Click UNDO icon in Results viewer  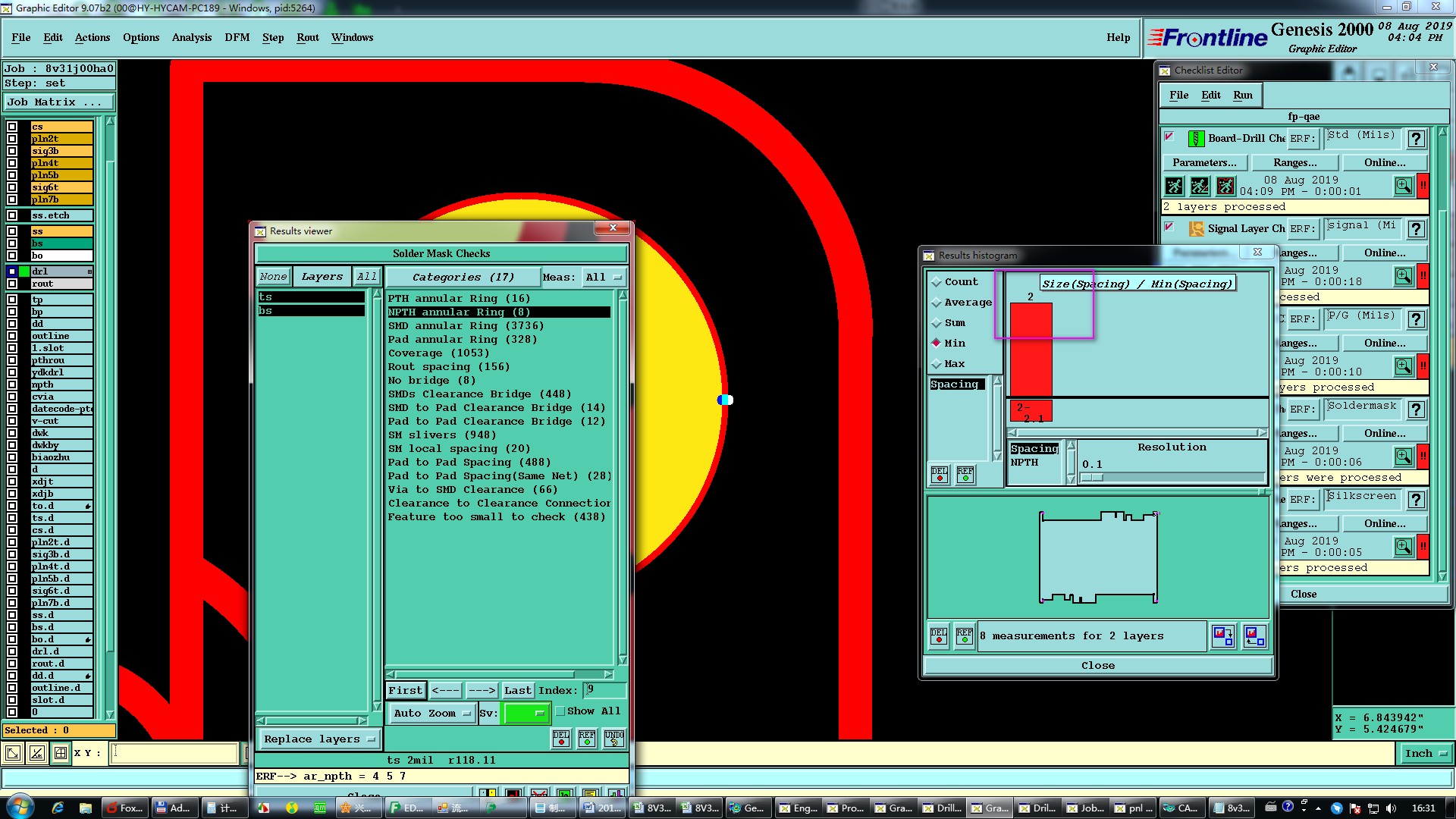pyautogui.click(x=613, y=738)
